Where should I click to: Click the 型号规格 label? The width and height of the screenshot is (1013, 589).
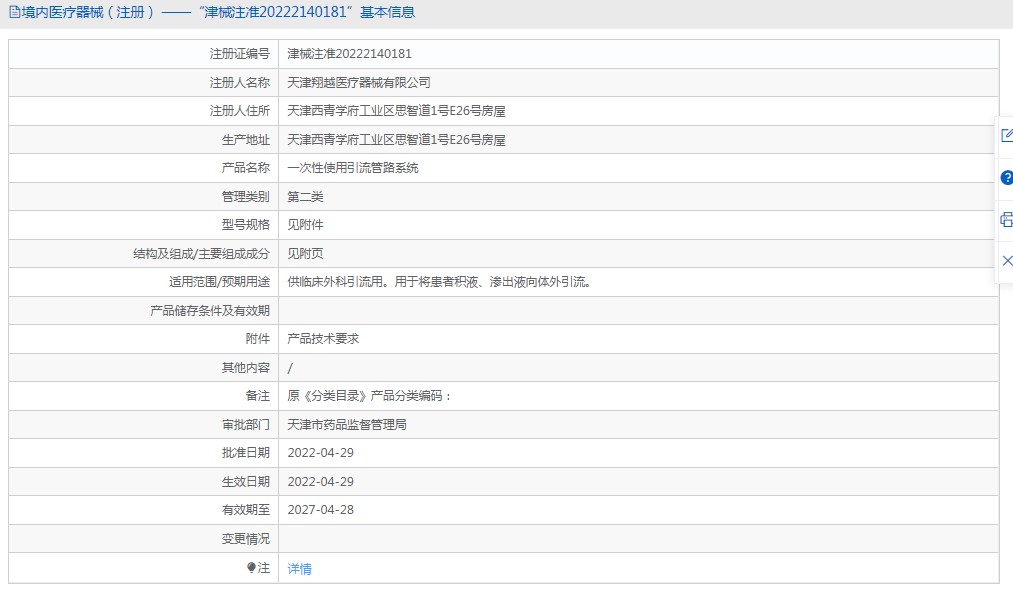(245, 225)
